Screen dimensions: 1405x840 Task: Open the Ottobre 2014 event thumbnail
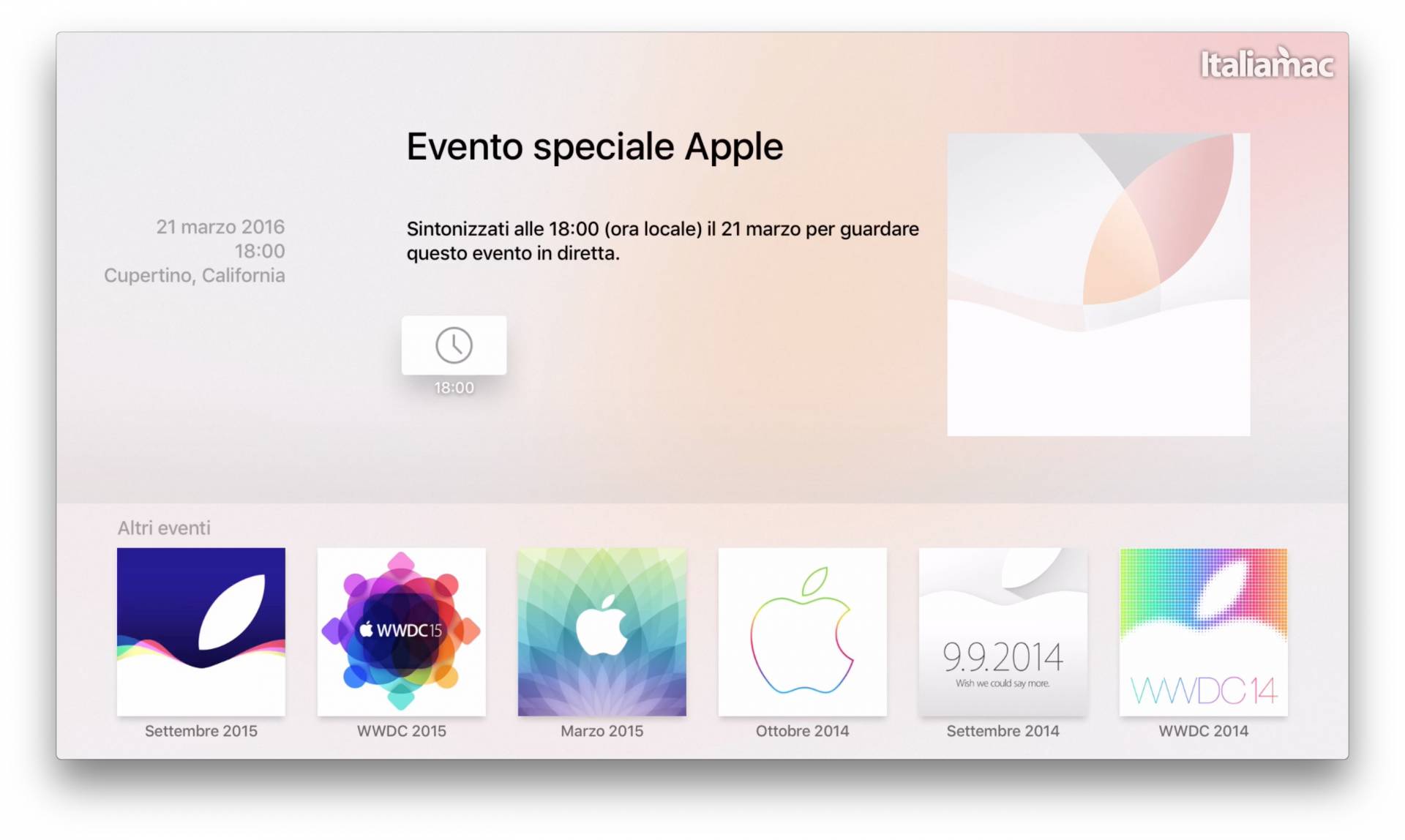pyautogui.click(x=803, y=631)
